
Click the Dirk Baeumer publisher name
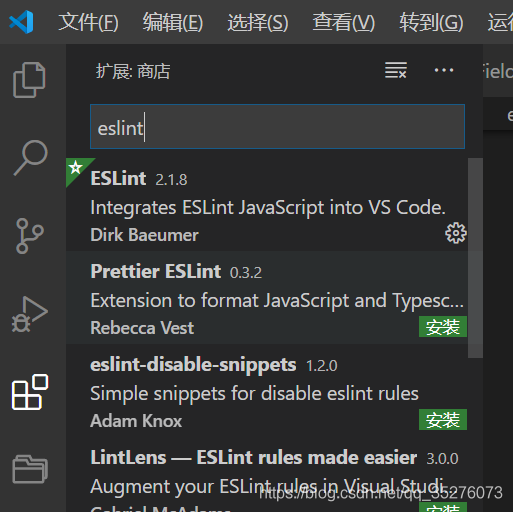144,235
